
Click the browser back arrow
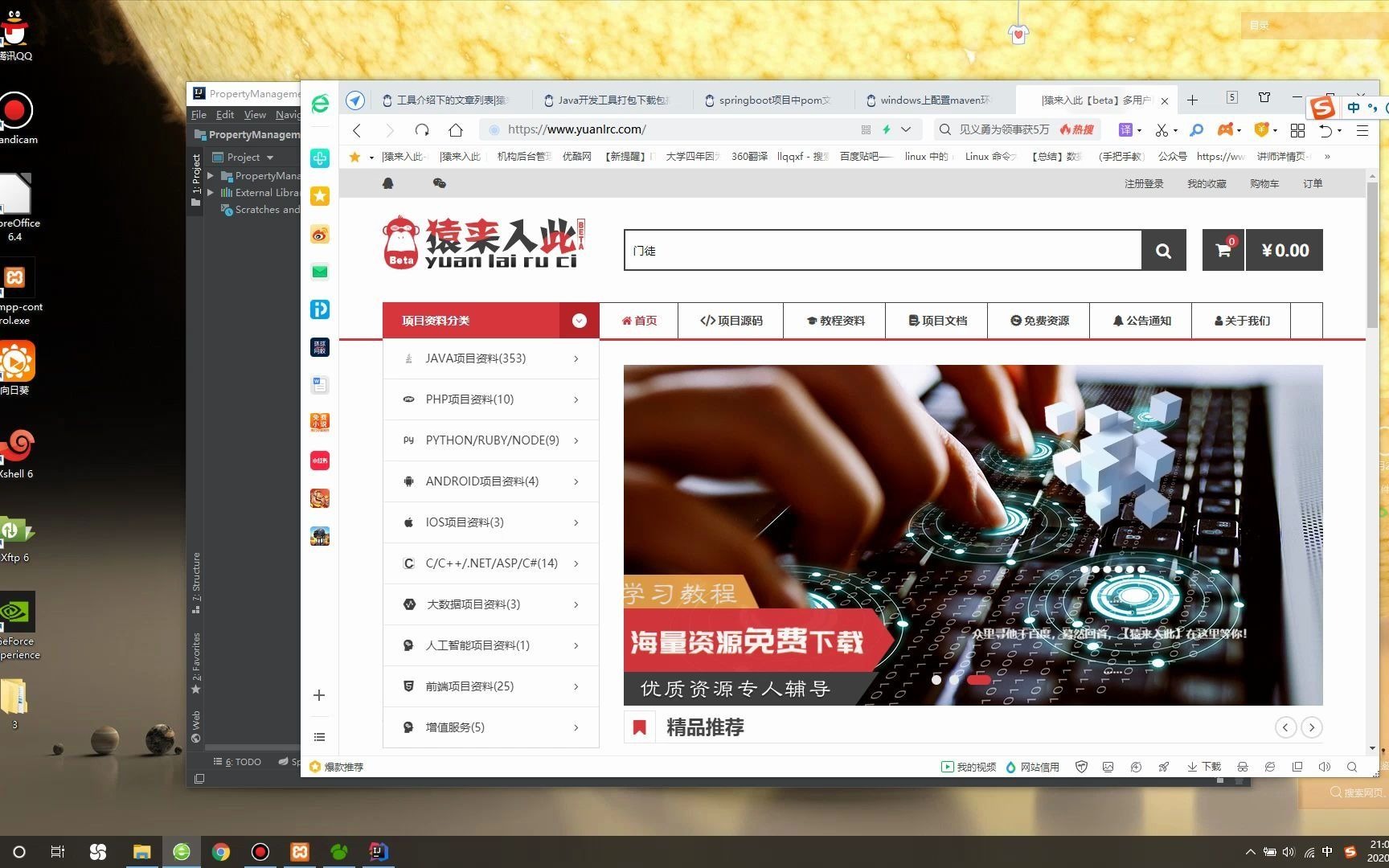click(357, 129)
